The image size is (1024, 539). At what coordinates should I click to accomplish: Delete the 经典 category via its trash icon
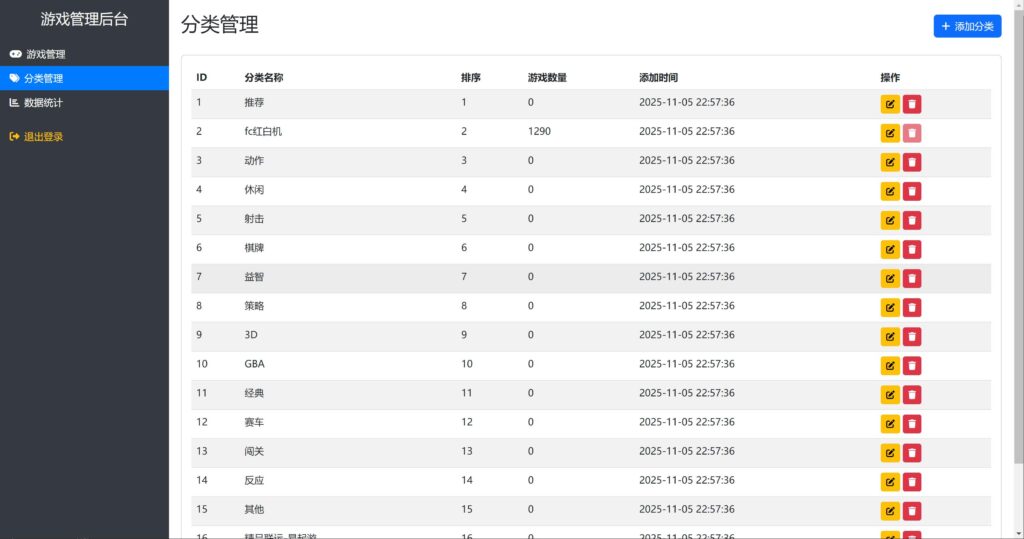(x=912, y=394)
